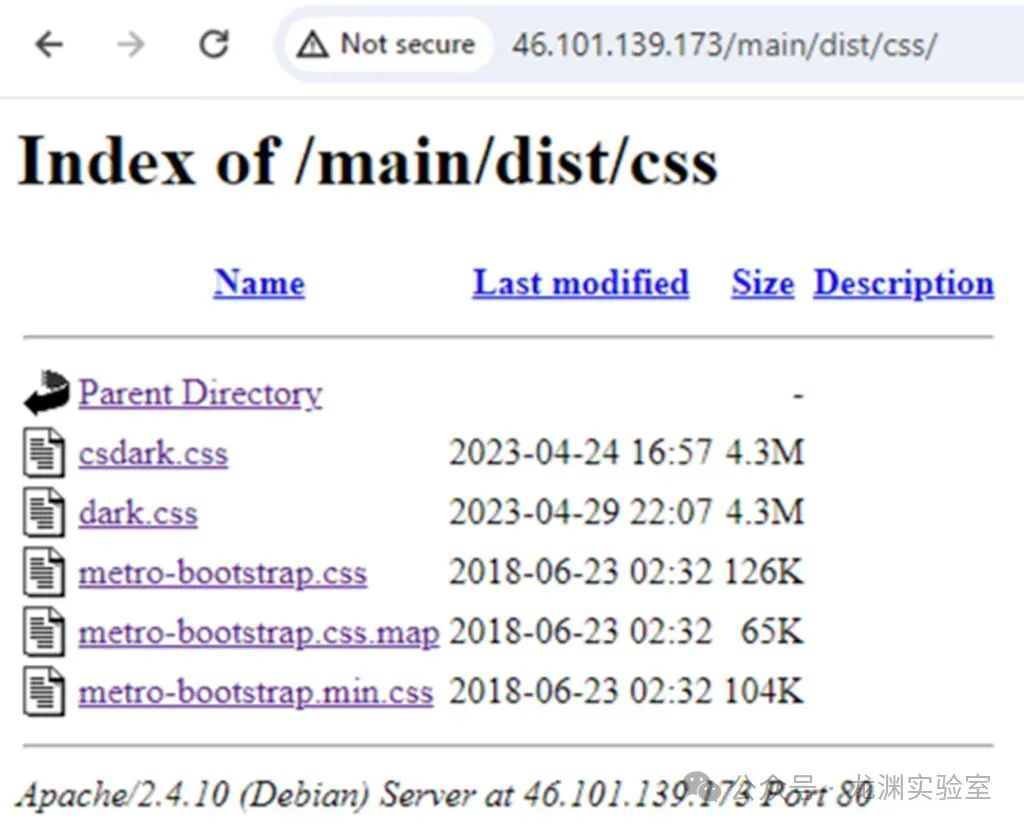Click the browser back arrow
Image resolution: width=1024 pixels, height=829 pixels.
click(49, 45)
